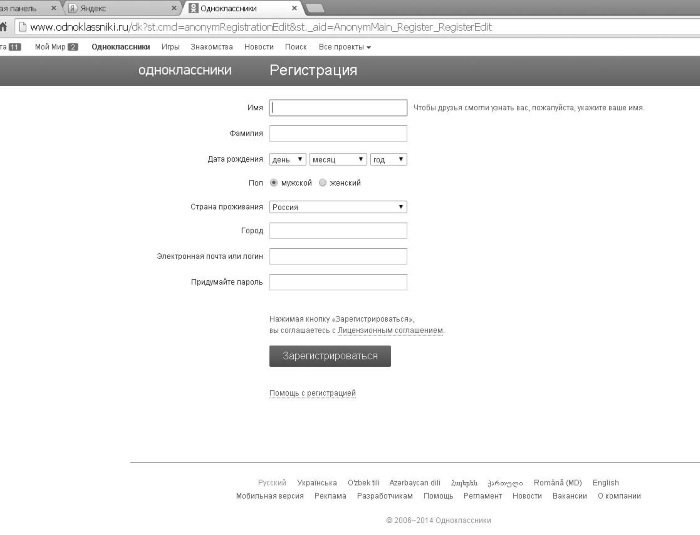Open the месяц birth month dropdown

click(338, 159)
